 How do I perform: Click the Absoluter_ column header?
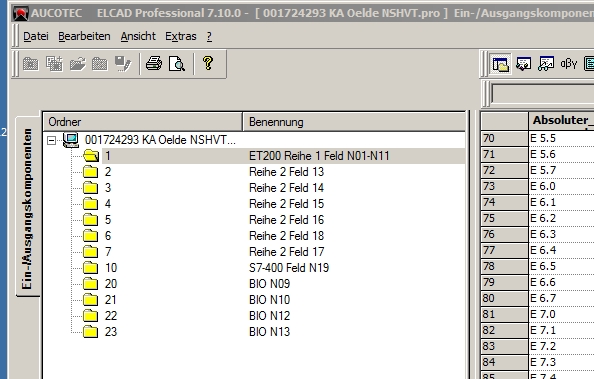pos(561,121)
